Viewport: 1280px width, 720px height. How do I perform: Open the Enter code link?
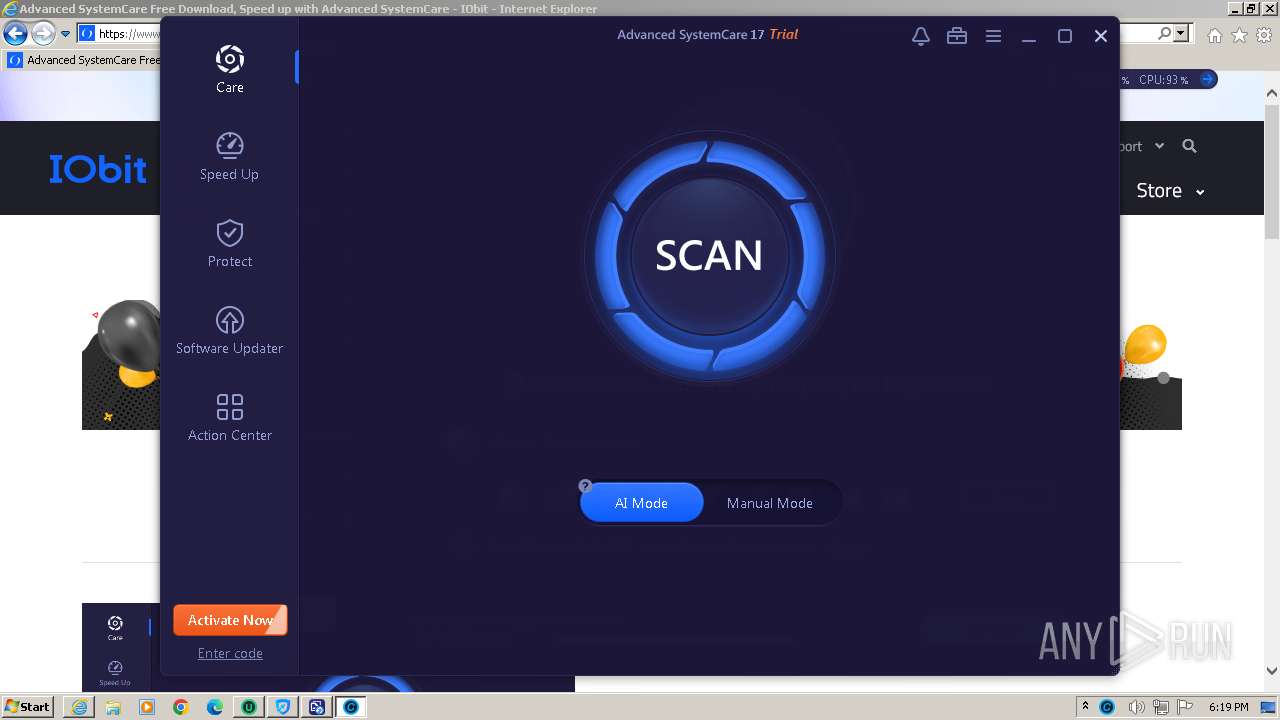pyautogui.click(x=230, y=653)
